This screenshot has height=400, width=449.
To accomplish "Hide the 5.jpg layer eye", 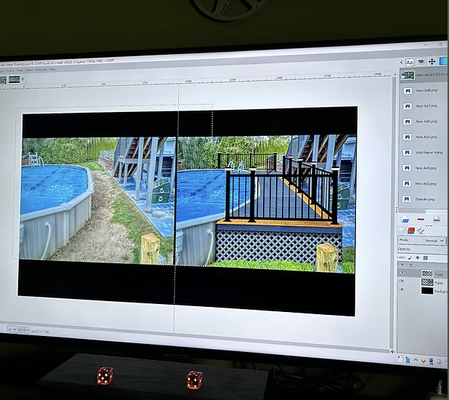I will 402,273.
